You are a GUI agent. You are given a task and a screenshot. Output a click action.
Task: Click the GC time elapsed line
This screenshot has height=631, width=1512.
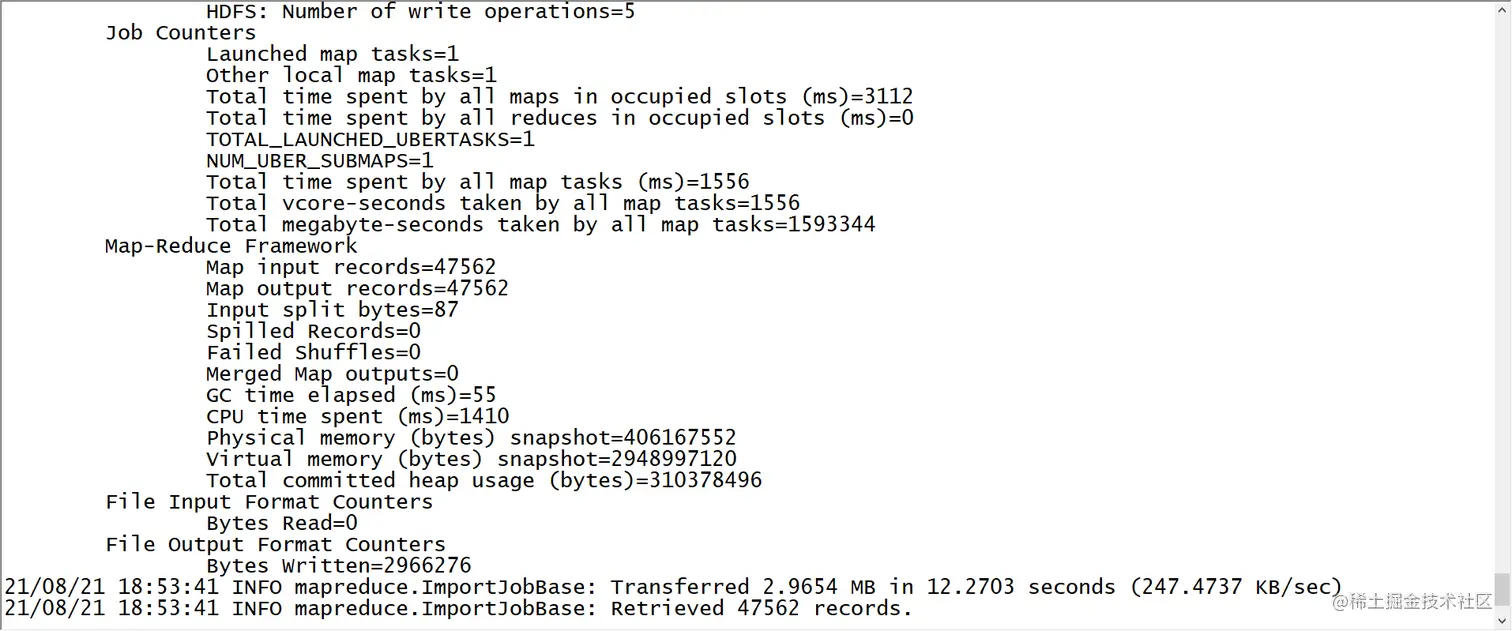(351, 395)
